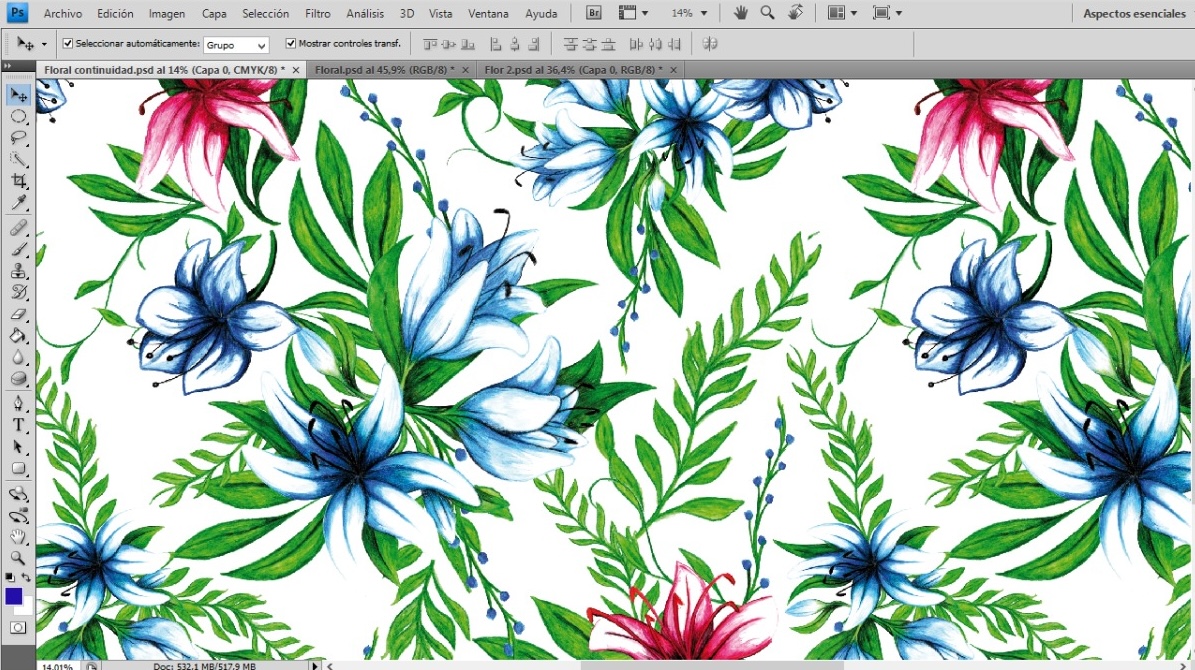The image size is (1195, 670).
Task: Select the Magic Wand tool
Action: 18,159
